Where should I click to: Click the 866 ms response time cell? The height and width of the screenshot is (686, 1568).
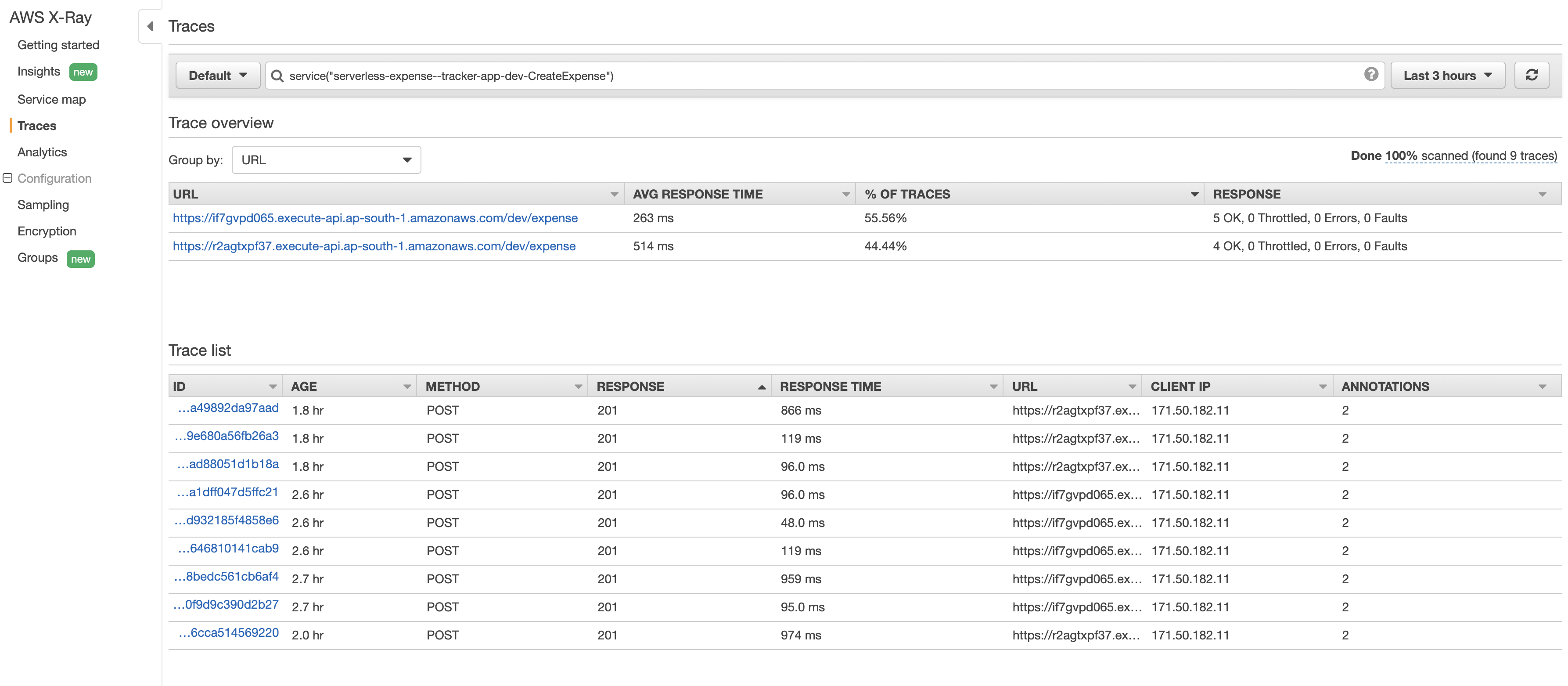click(801, 410)
